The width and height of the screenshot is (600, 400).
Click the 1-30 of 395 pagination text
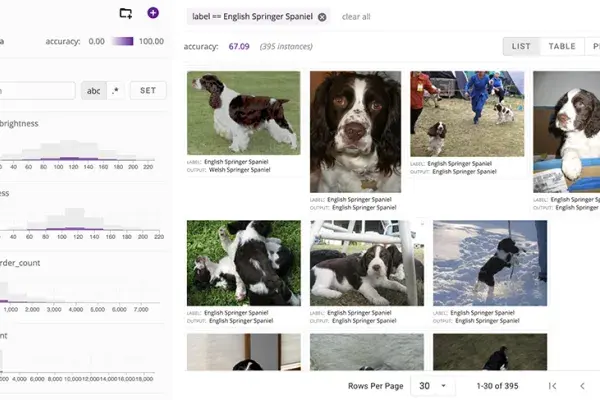pos(497,386)
